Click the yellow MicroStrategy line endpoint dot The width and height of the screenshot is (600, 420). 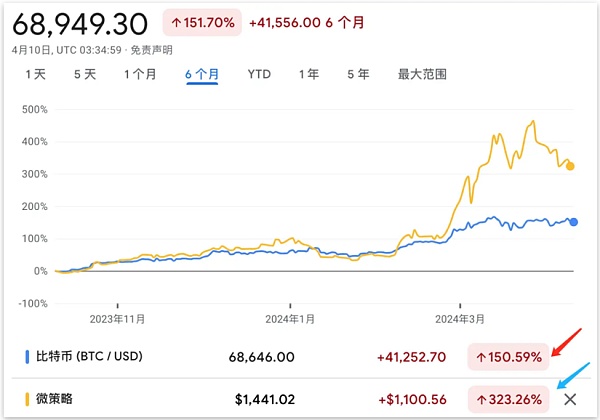click(571, 166)
